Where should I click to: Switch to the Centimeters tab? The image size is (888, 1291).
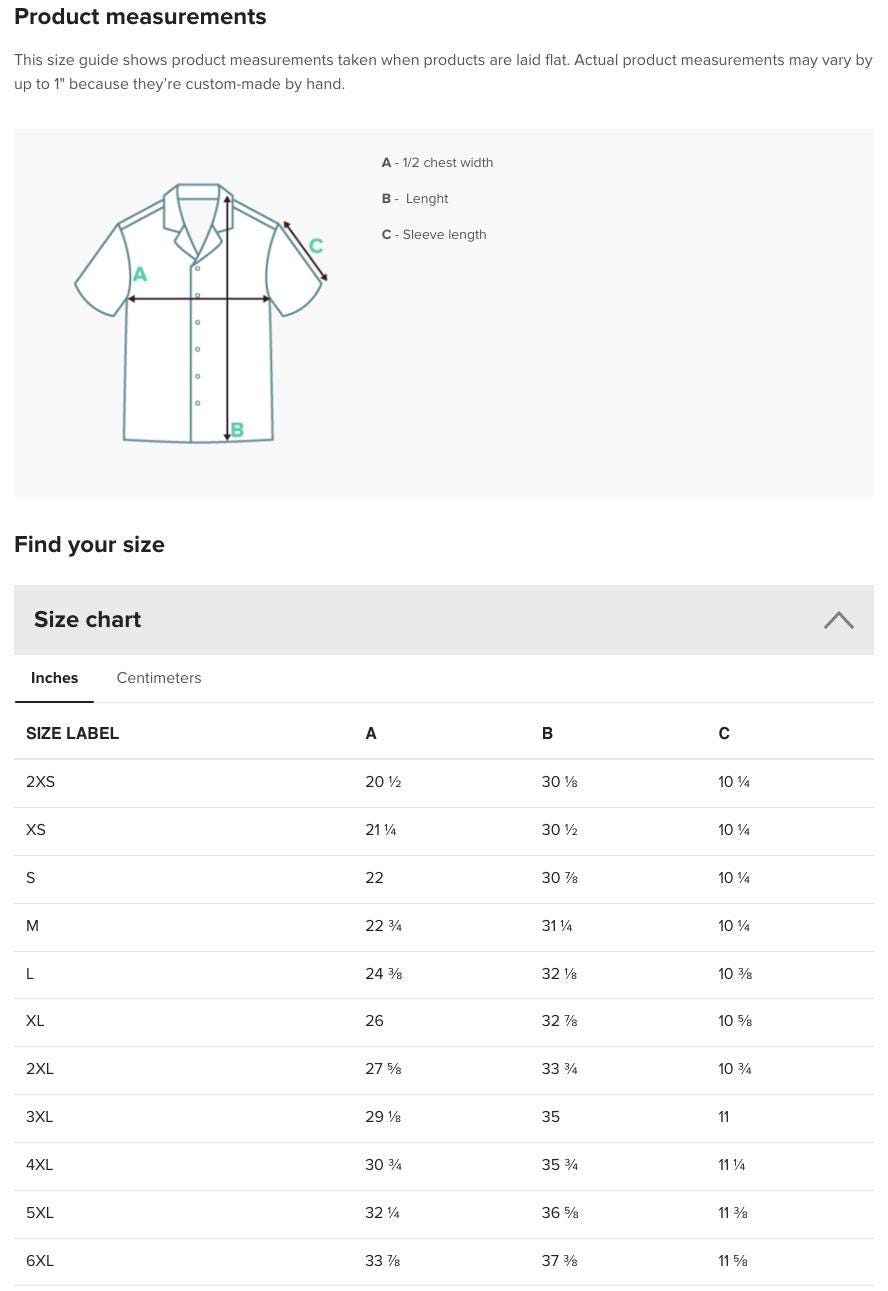click(x=158, y=678)
